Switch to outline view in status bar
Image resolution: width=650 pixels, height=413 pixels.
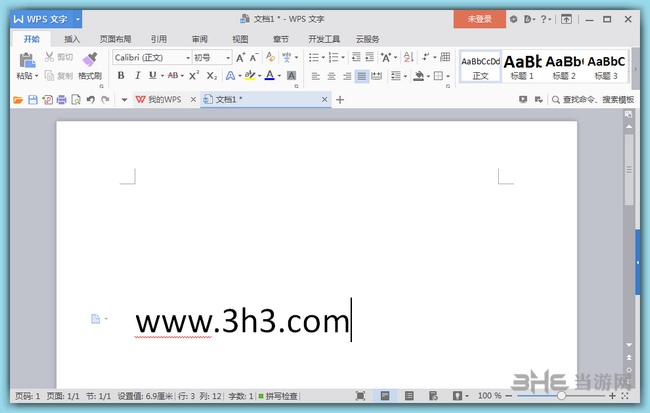pos(409,396)
